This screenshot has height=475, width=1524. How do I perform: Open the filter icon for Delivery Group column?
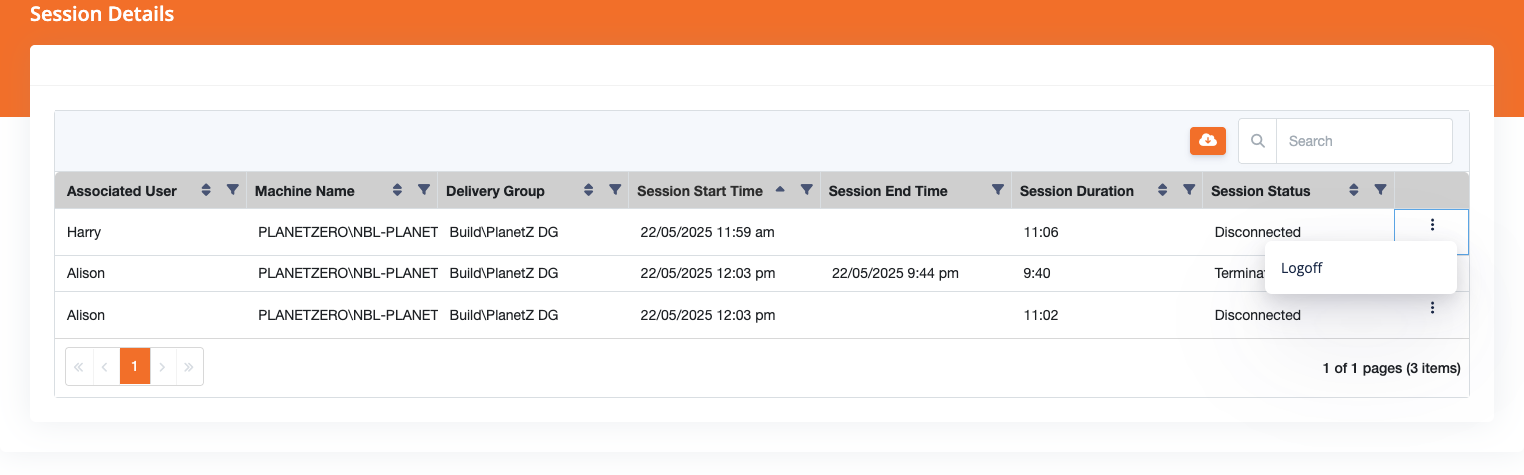(614, 190)
